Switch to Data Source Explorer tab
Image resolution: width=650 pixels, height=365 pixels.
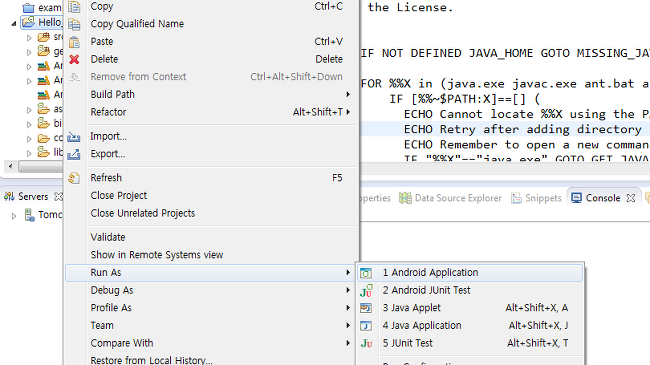450,198
